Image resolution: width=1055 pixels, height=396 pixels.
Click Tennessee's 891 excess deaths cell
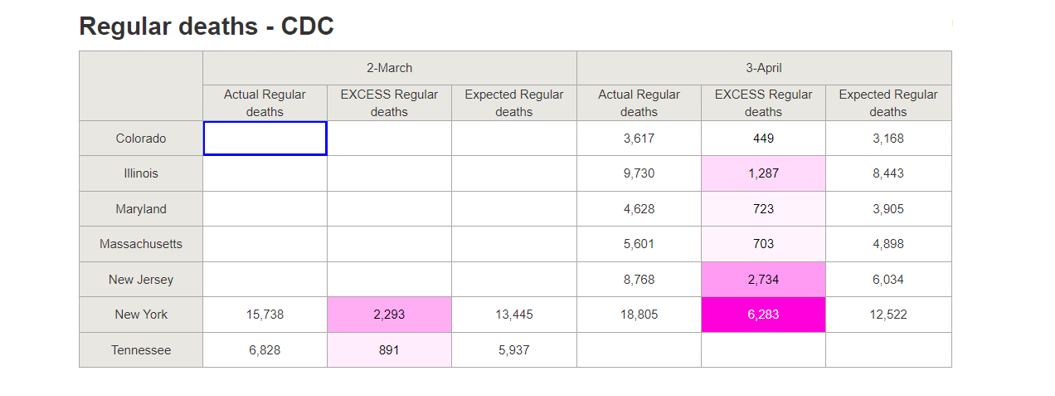390,350
